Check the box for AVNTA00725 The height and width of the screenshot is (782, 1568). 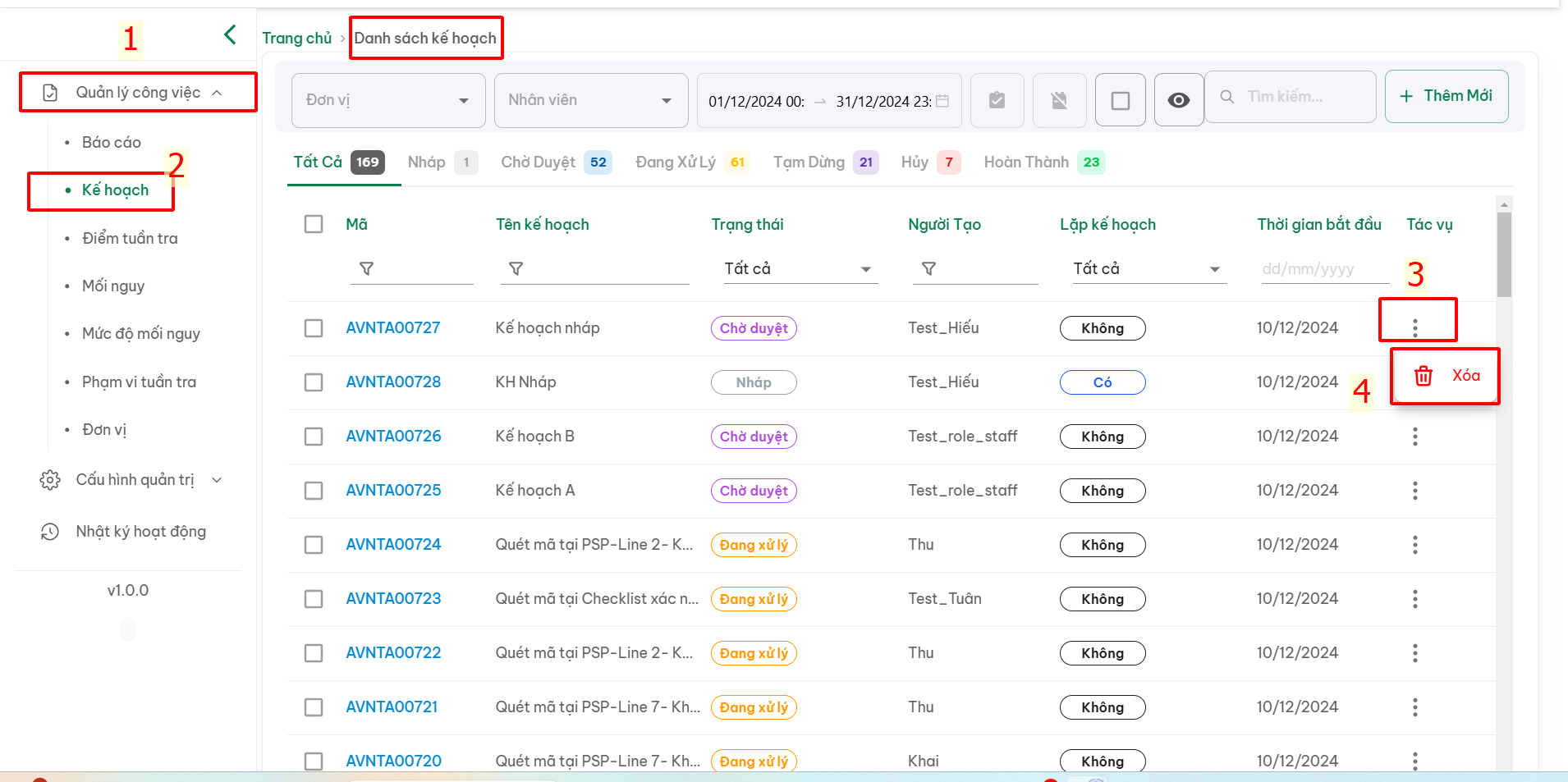314,491
